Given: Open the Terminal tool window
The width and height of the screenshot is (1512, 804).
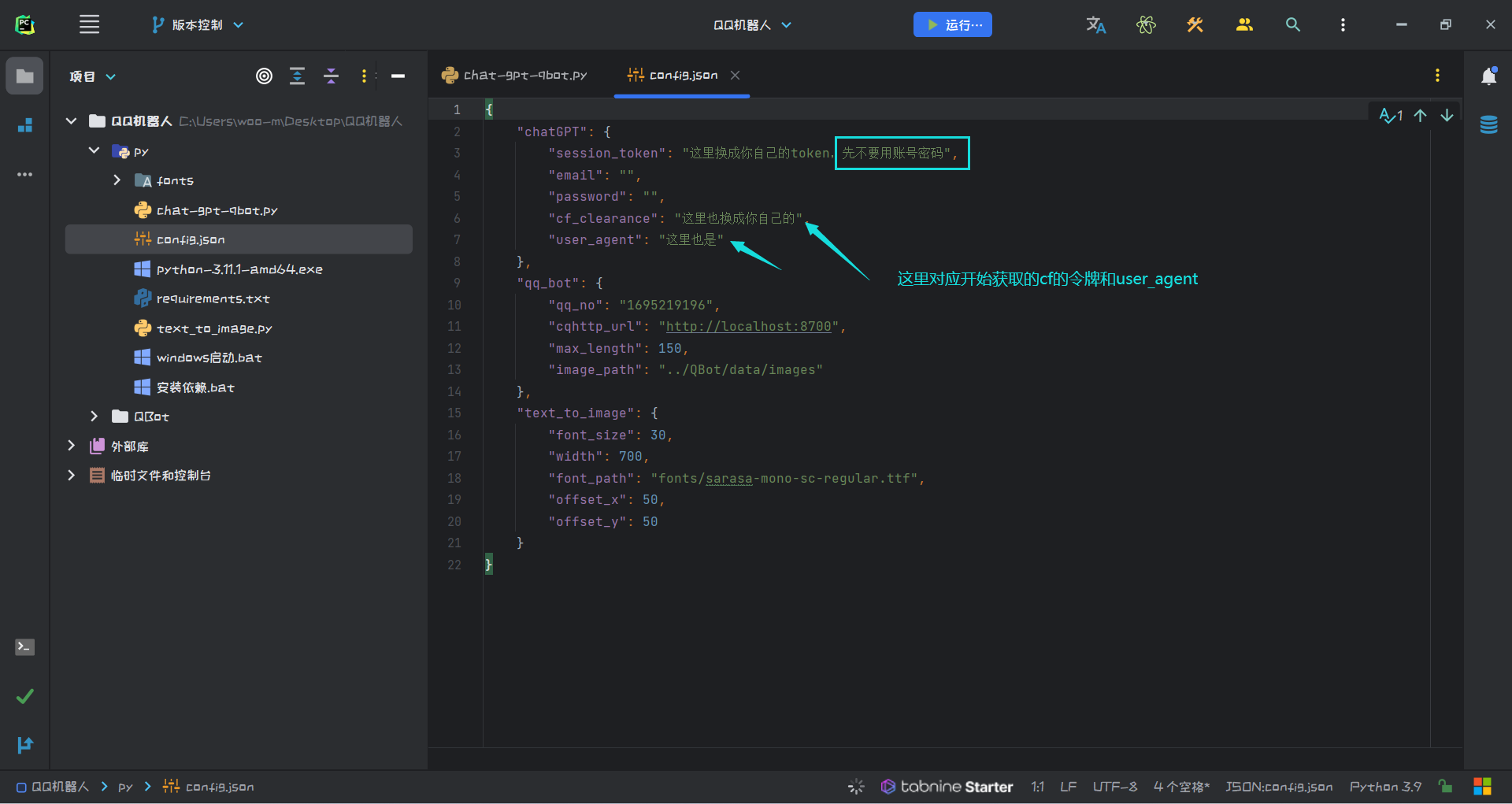Looking at the screenshot, I should click(24, 647).
